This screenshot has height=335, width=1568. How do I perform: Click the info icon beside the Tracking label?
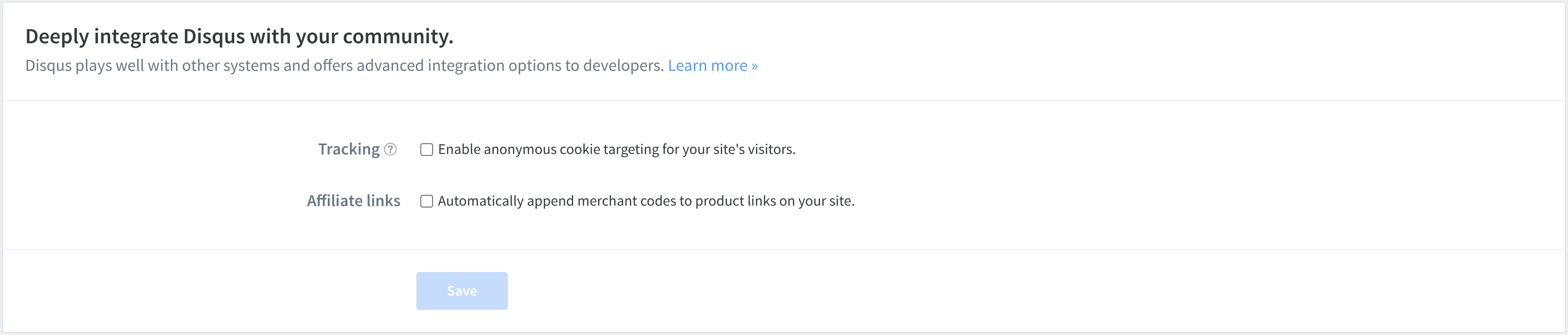coord(390,149)
